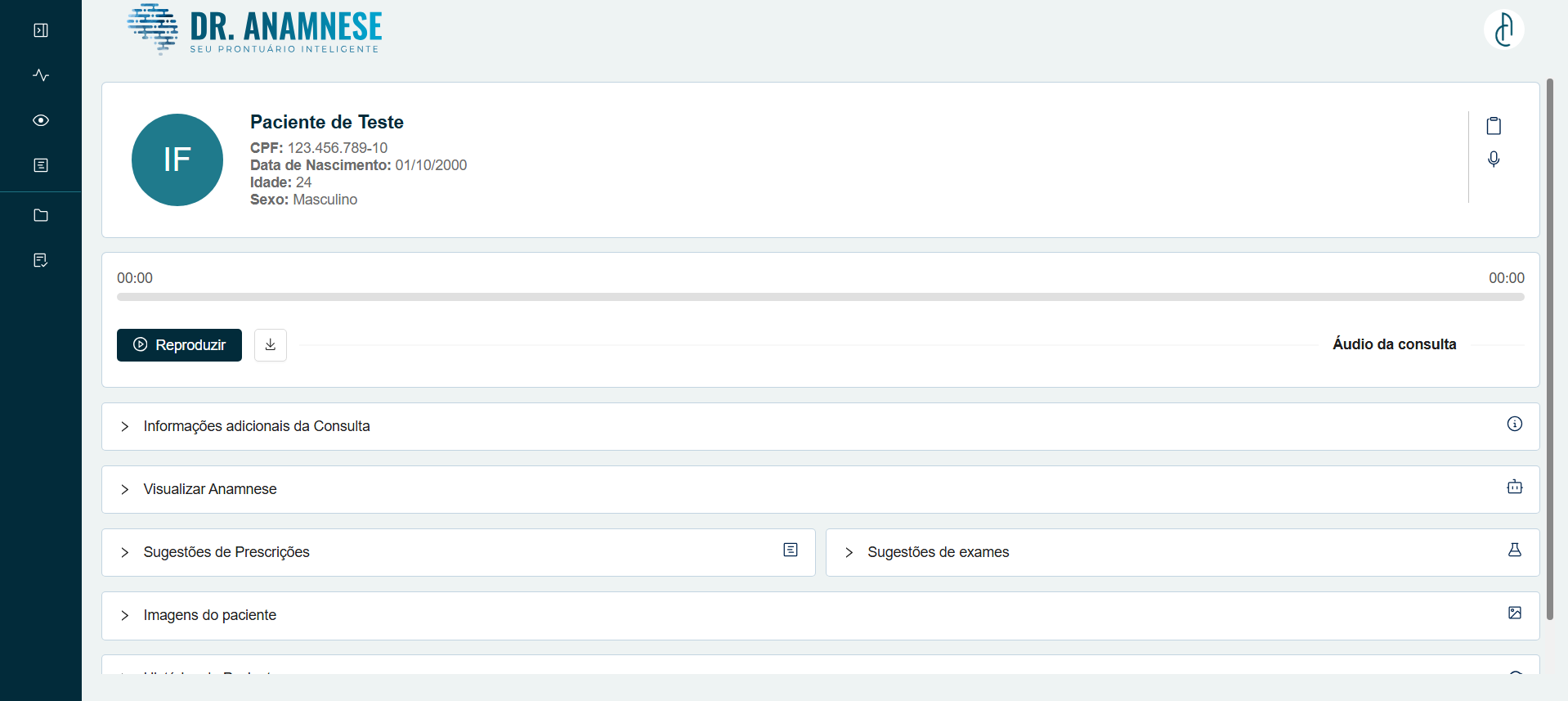The image size is (1568, 701).
Task: Click the Reproduzir button
Action: 179,345
